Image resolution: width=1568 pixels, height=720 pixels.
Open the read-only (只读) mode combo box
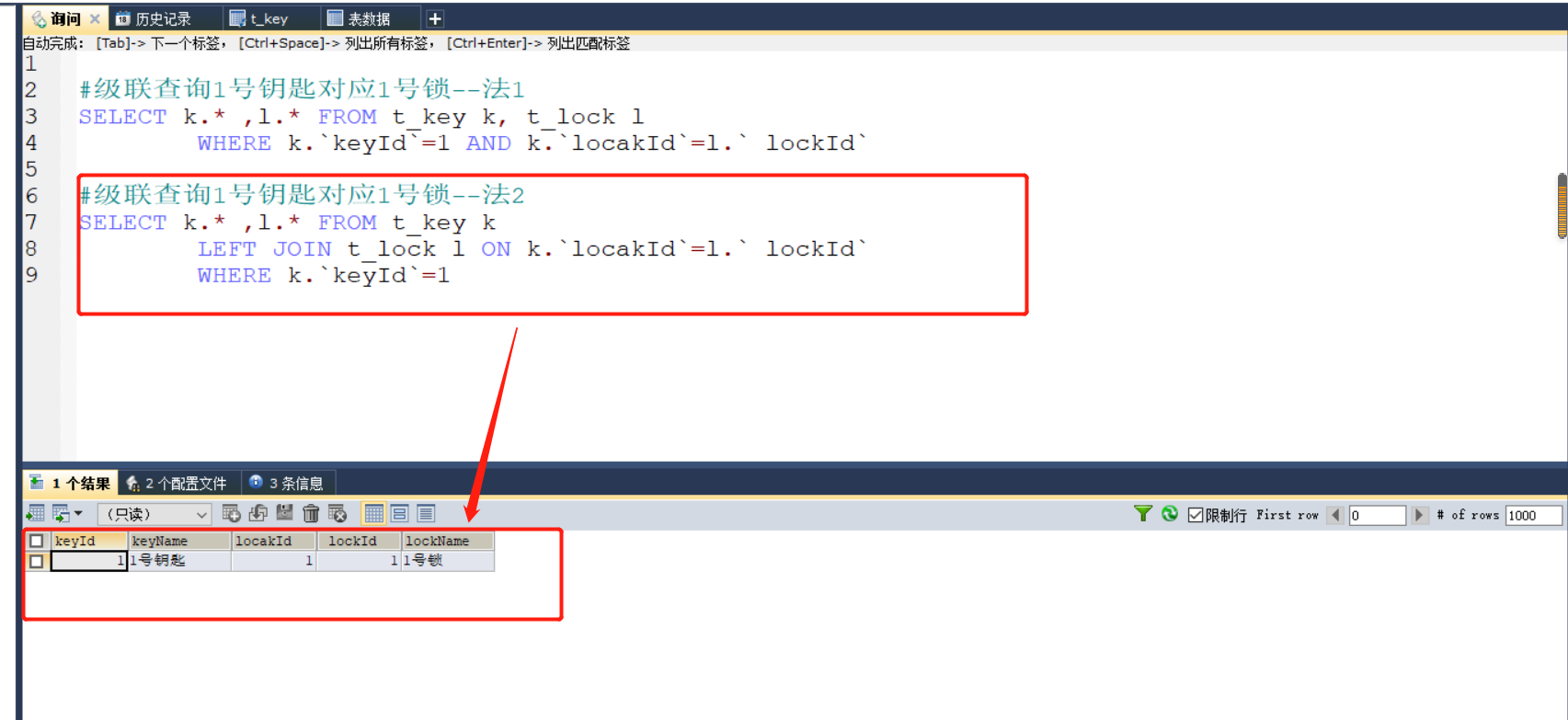(x=154, y=514)
